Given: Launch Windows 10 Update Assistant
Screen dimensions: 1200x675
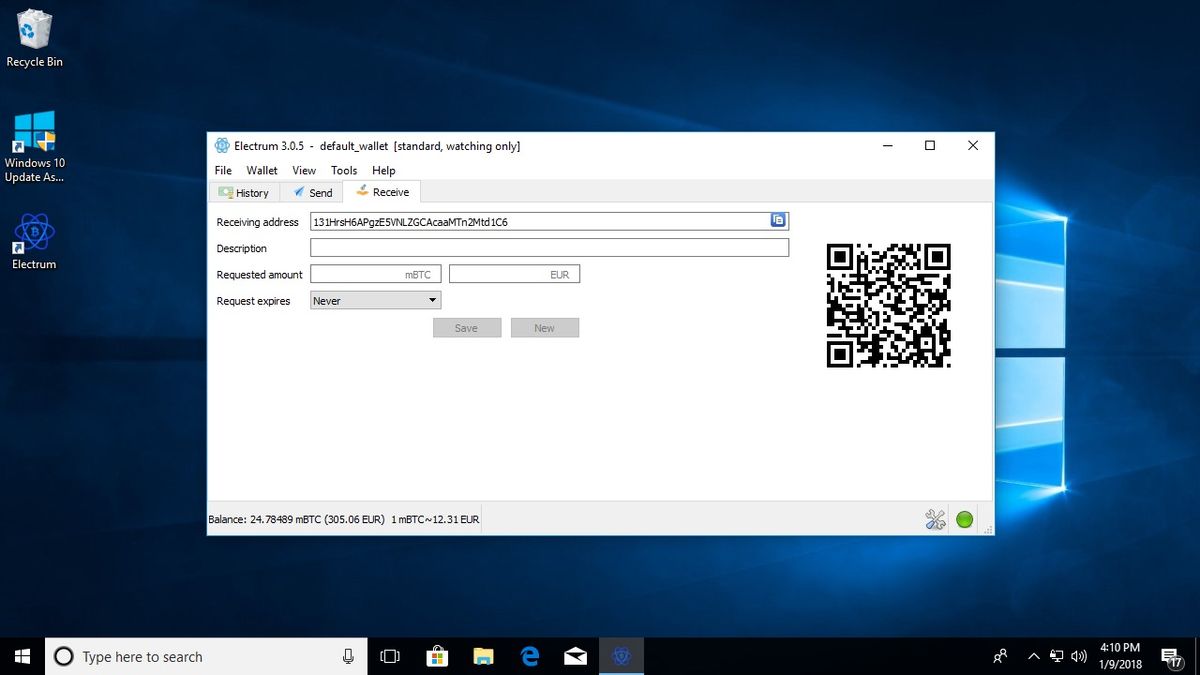Looking at the screenshot, I should click(x=35, y=135).
